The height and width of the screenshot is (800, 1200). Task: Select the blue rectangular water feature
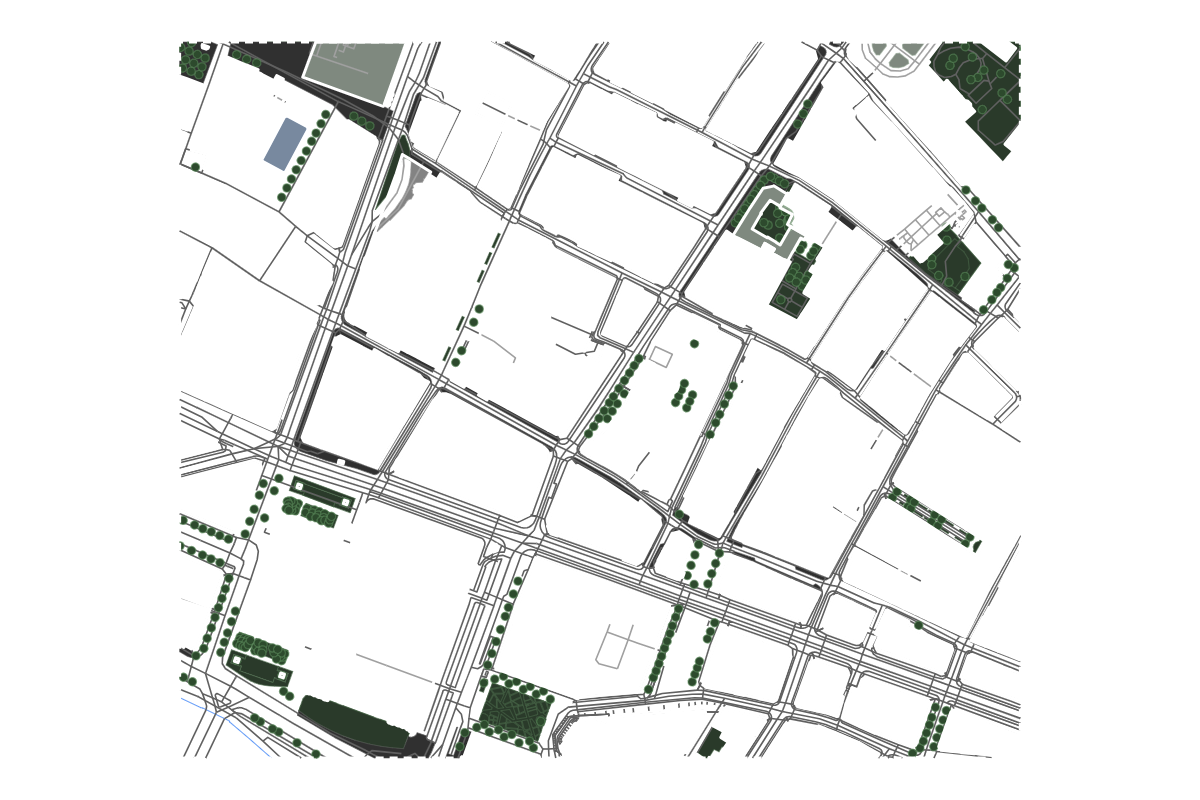click(285, 143)
